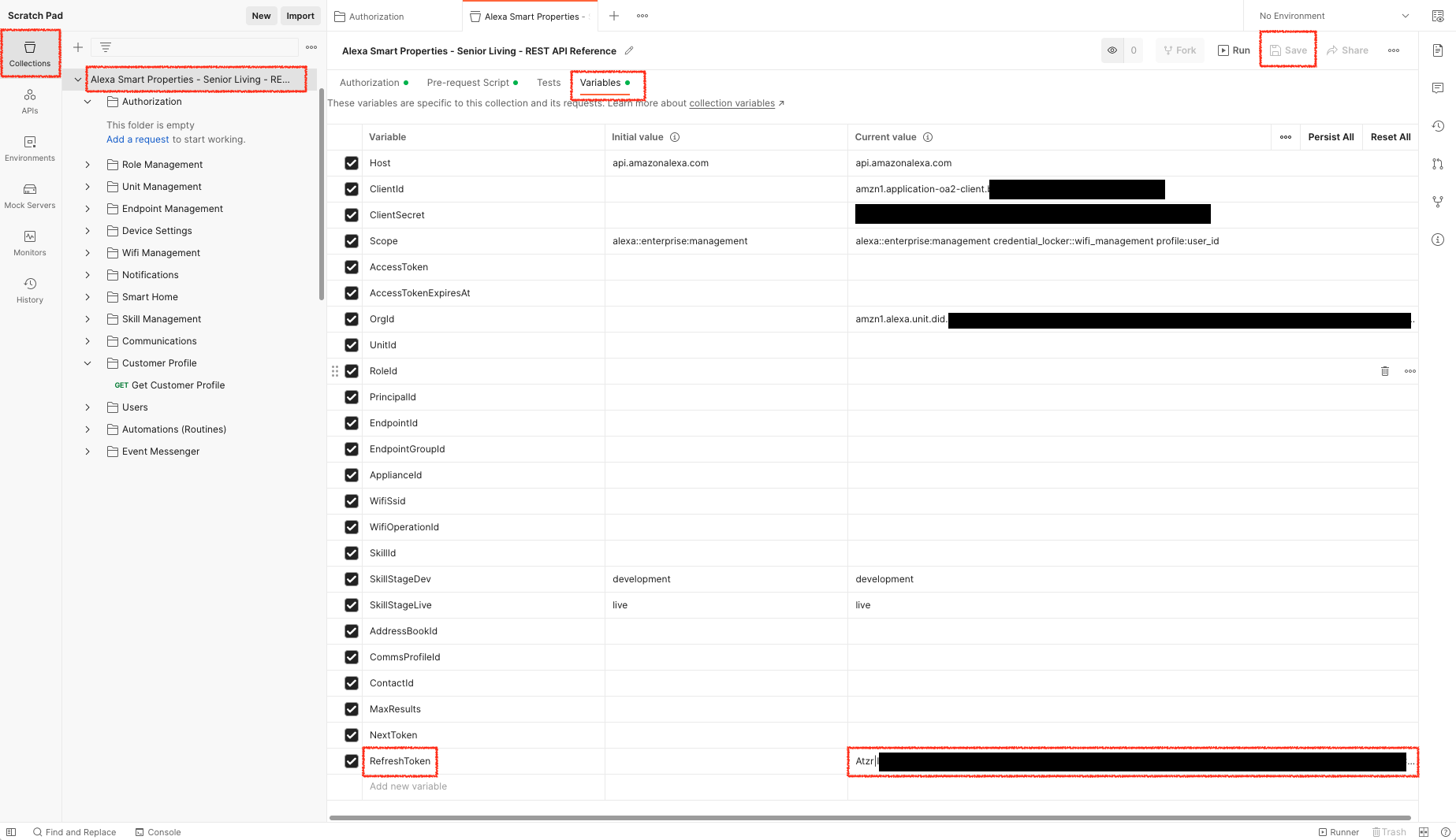Delete the RoleId variable row
Image resolution: width=1456 pixels, height=840 pixels.
pos(1385,371)
